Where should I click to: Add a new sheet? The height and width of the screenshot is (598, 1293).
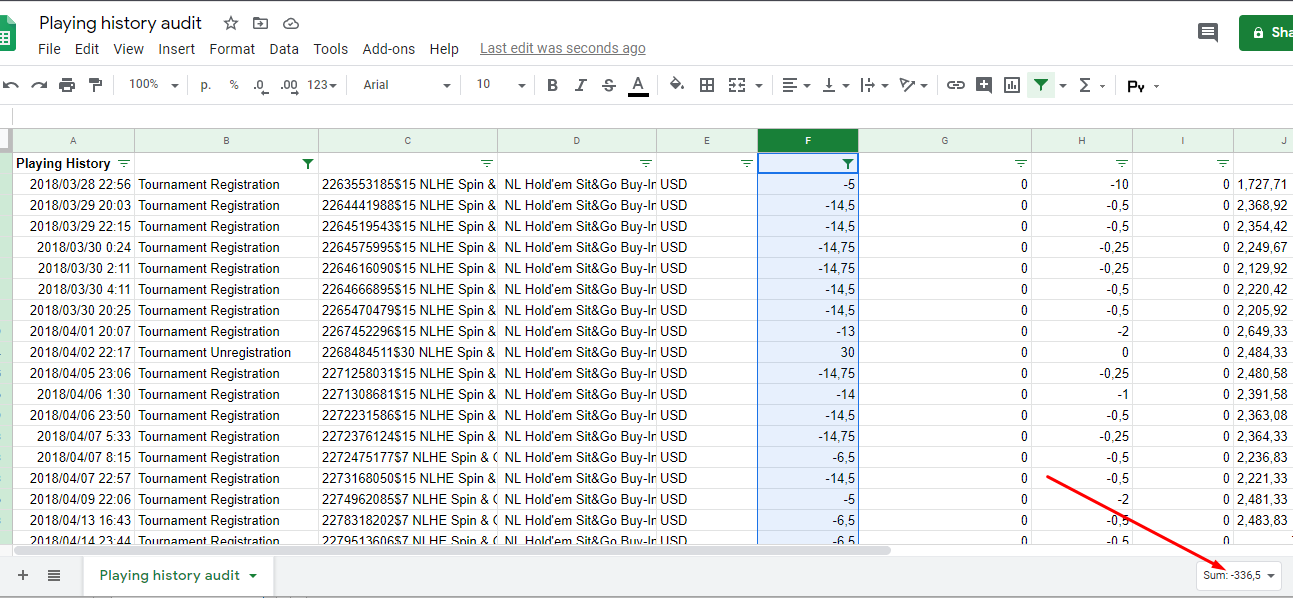coord(23,575)
